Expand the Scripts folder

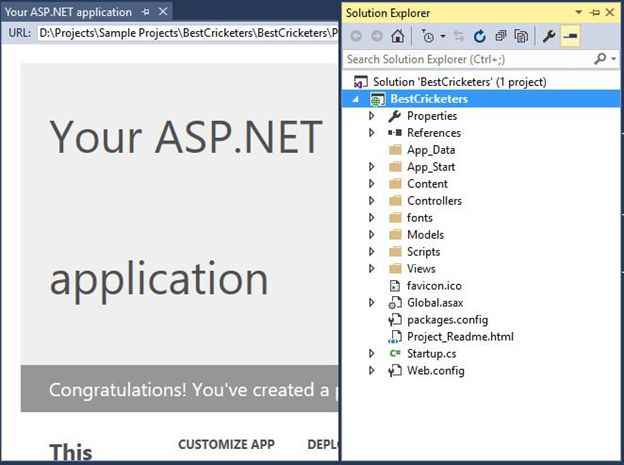coord(371,251)
